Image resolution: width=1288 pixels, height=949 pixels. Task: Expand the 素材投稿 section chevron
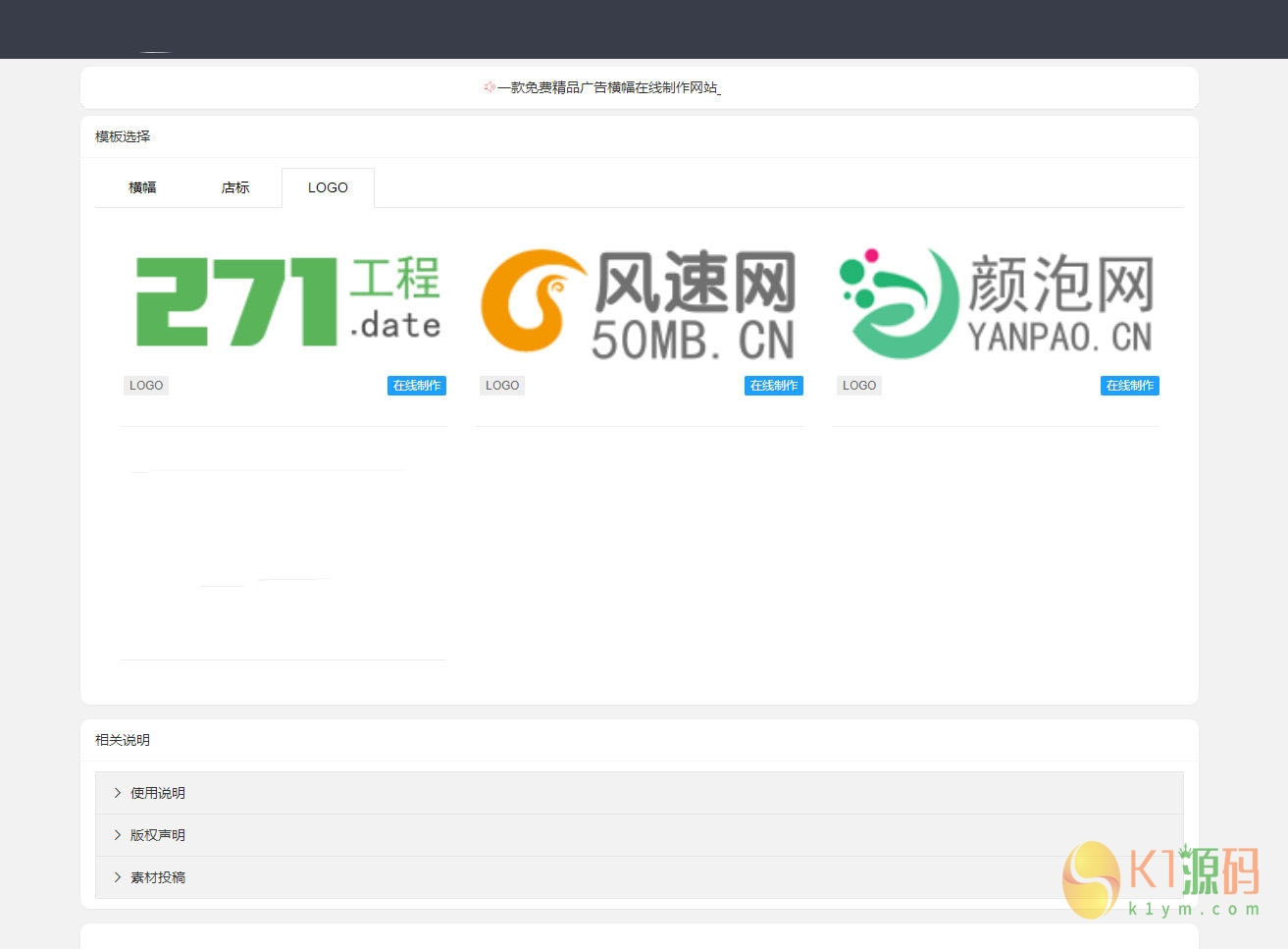click(118, 877)
